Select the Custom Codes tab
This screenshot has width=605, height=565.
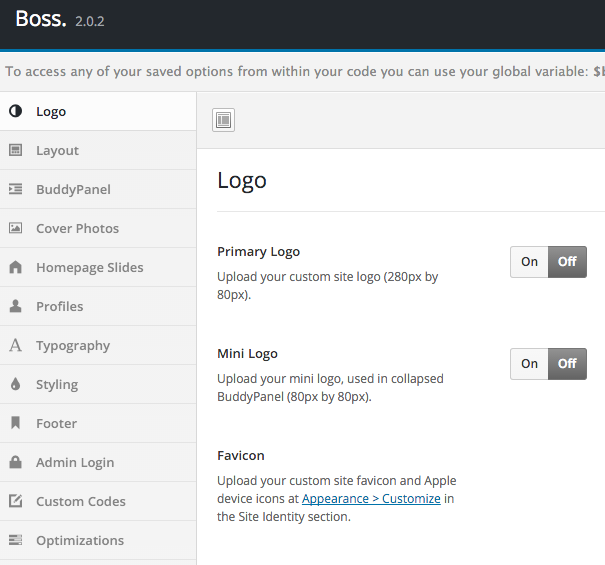(x=98, y=501)
